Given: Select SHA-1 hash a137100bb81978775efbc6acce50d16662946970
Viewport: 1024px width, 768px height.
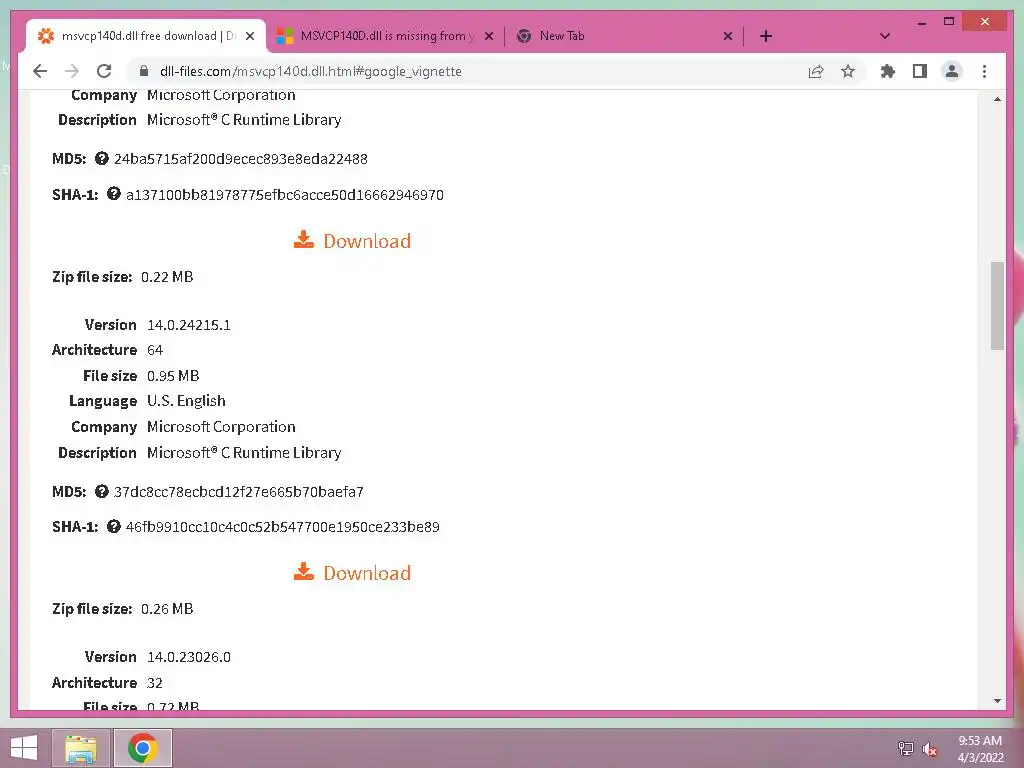Looking at the screenshot, I should 285,195.
